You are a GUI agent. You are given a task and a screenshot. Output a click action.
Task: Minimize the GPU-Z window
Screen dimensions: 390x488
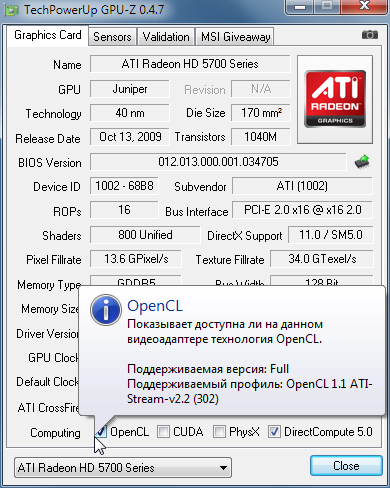(x=300, y=6)
